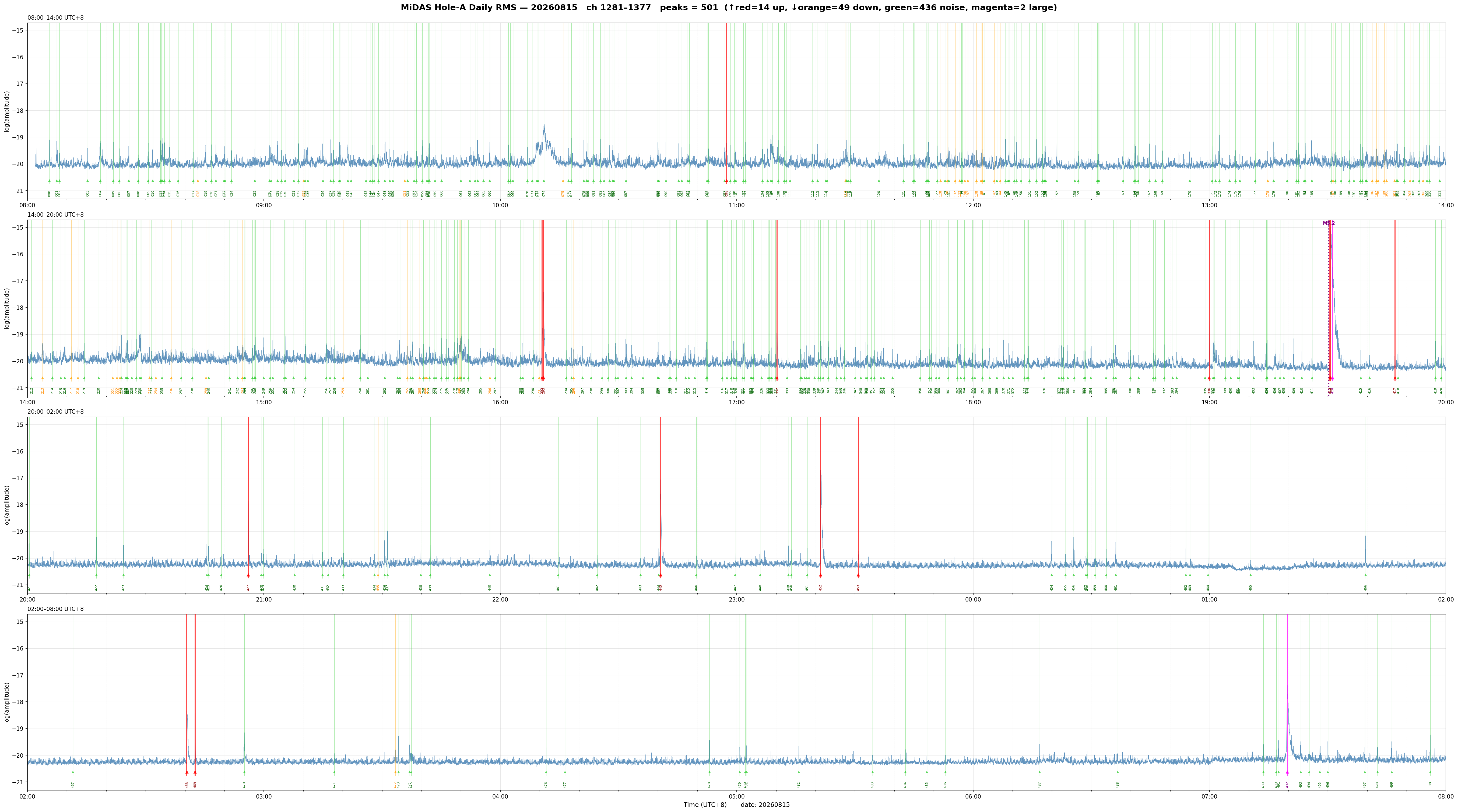This screenshot has width=1458, height=812.
Task: Select the green triangle marker above label 487
Action: coord(1039,772)
